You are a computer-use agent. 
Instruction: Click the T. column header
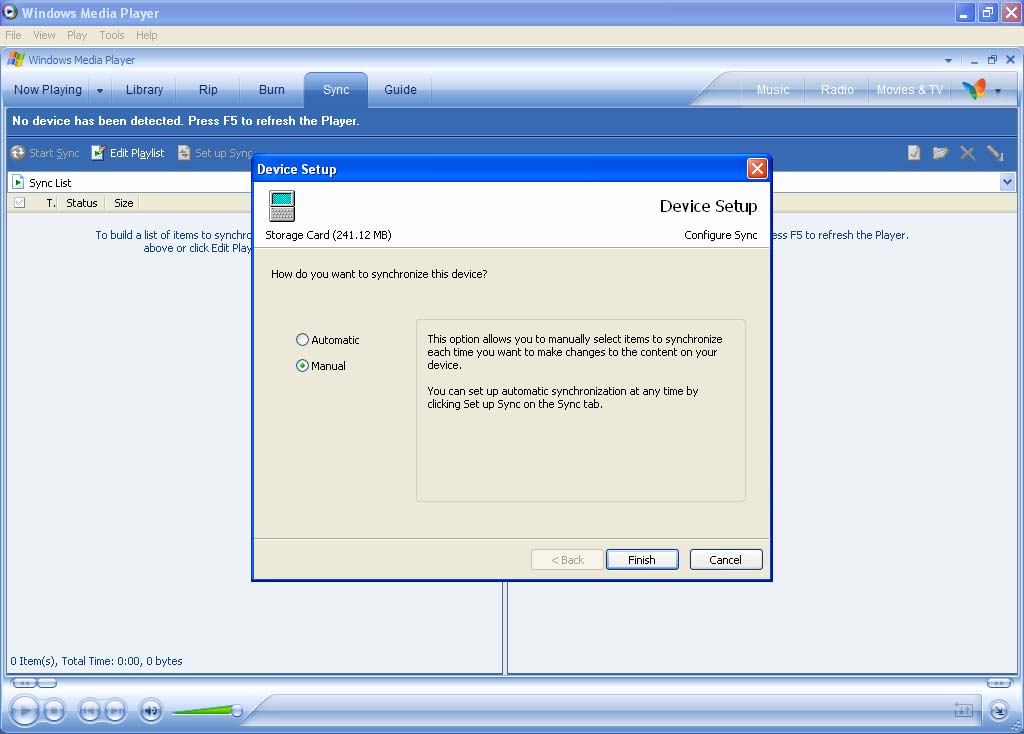pos(50,203)
